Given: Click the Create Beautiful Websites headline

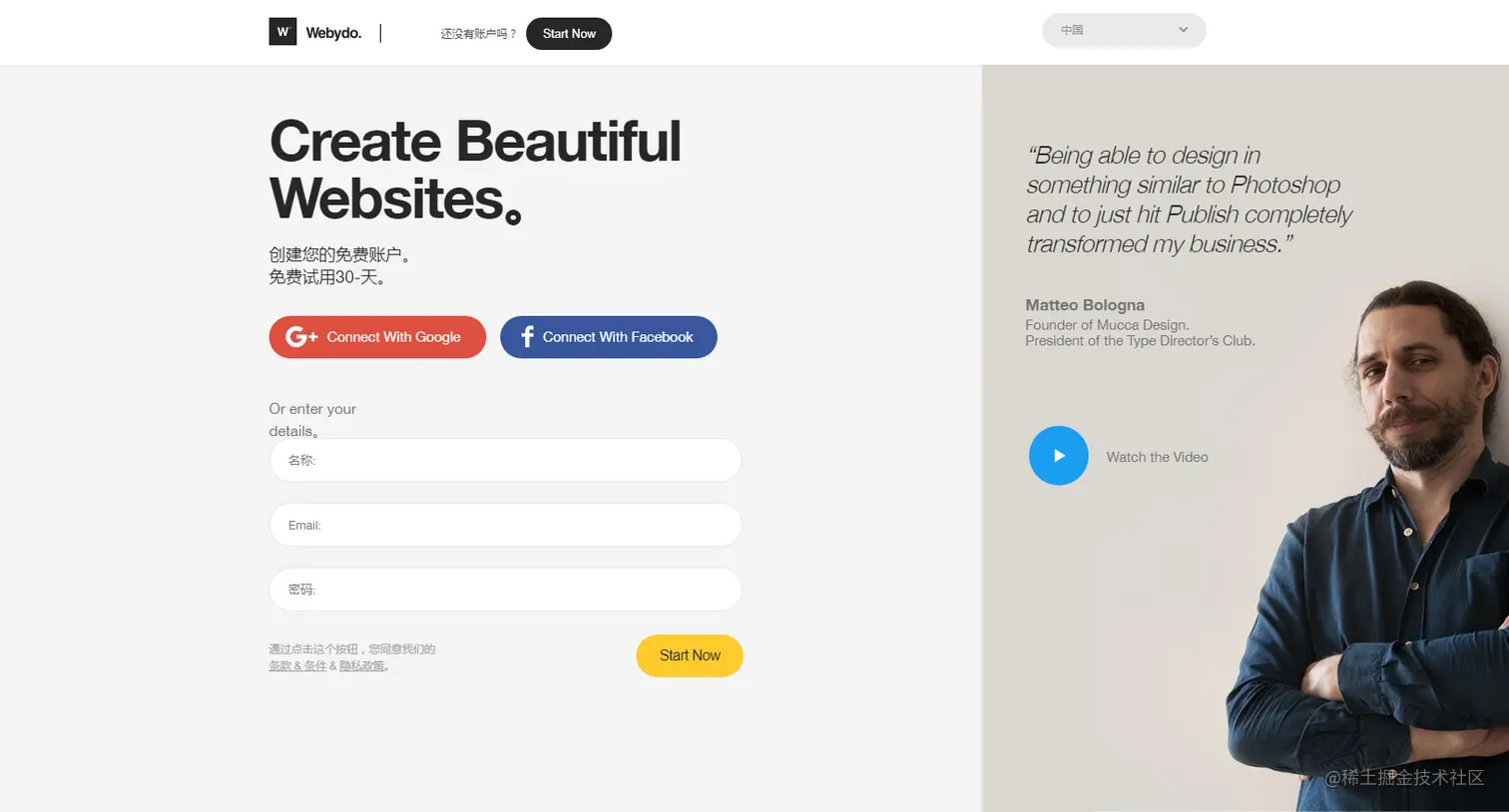Looking at the screenshot, I should pos(475,170).
